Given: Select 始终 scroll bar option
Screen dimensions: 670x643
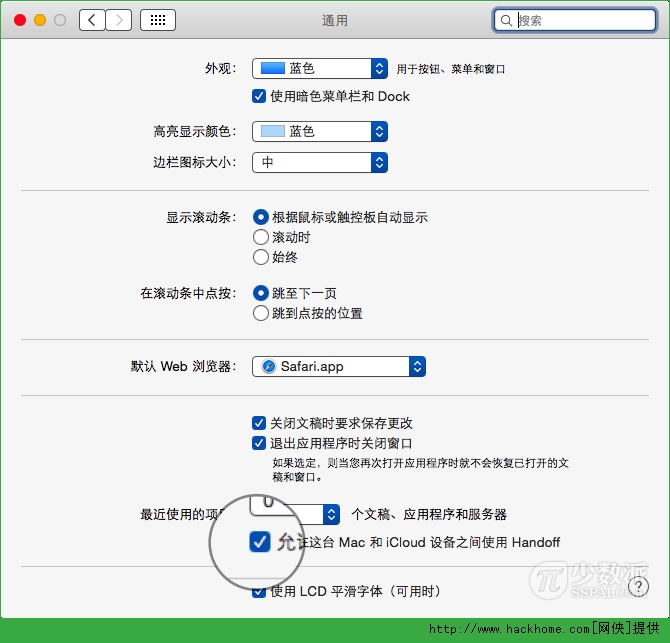Looking at the screenshot, I should 261,257.
